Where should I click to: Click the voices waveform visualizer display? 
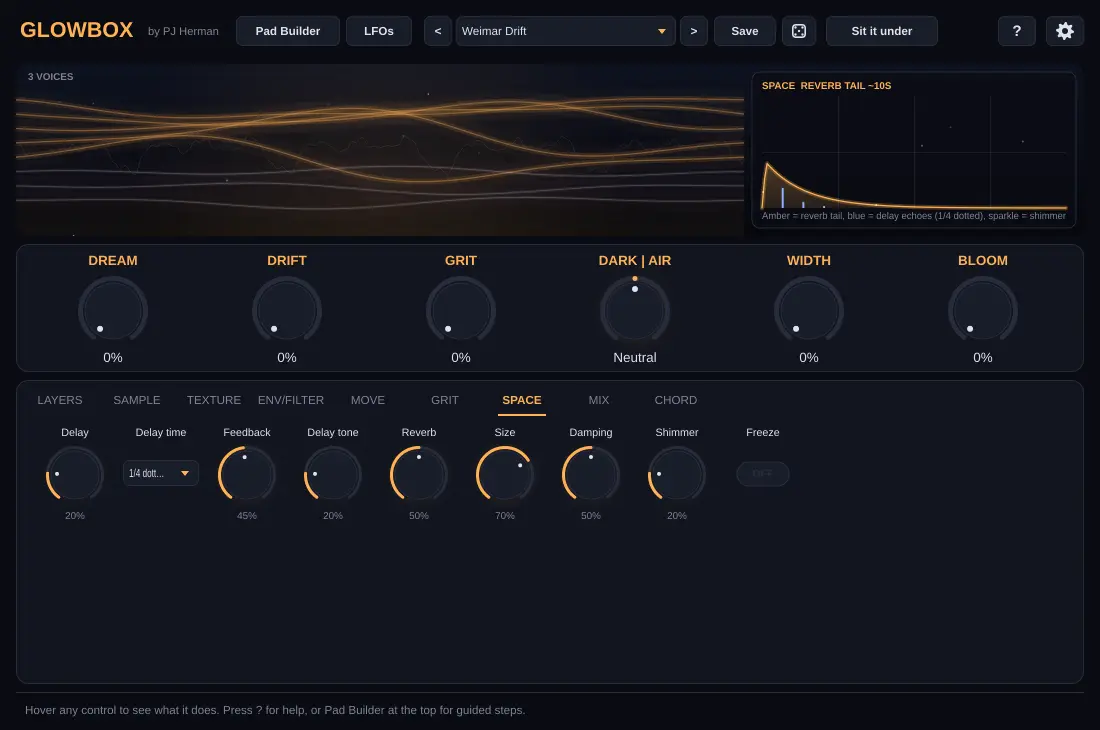[x=380, y=150]
